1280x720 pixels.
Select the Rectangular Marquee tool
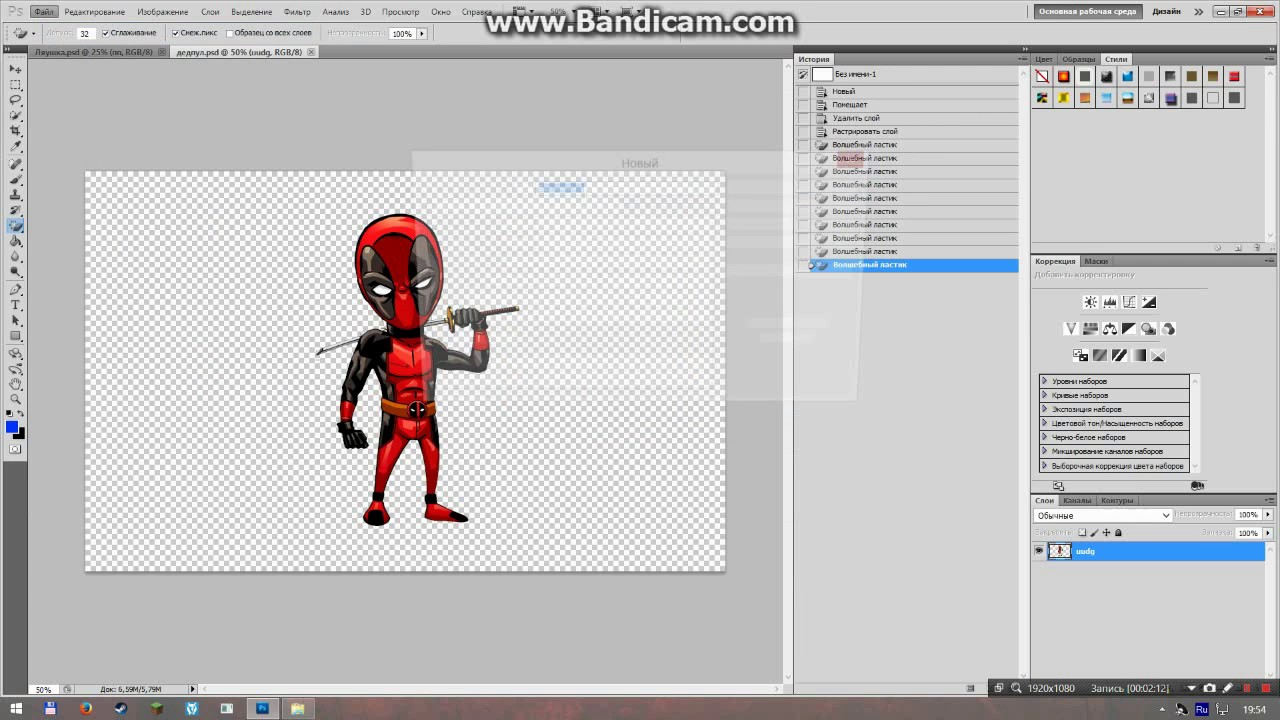16,85
